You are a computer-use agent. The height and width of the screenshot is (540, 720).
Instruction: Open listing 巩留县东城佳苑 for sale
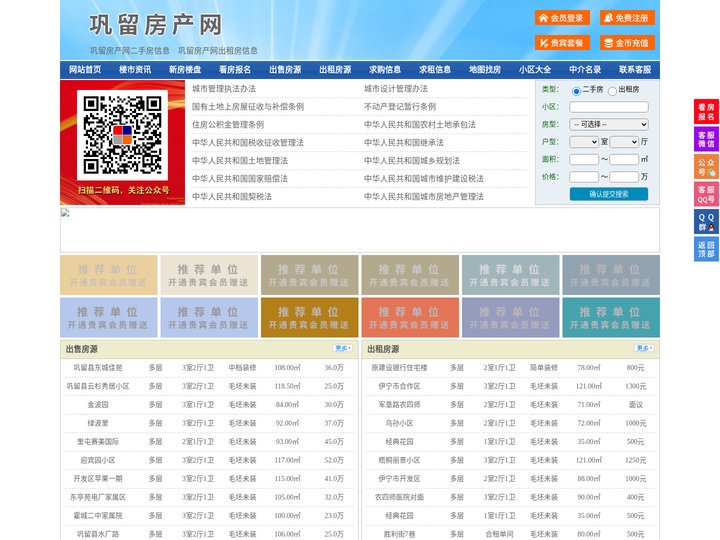98,368
